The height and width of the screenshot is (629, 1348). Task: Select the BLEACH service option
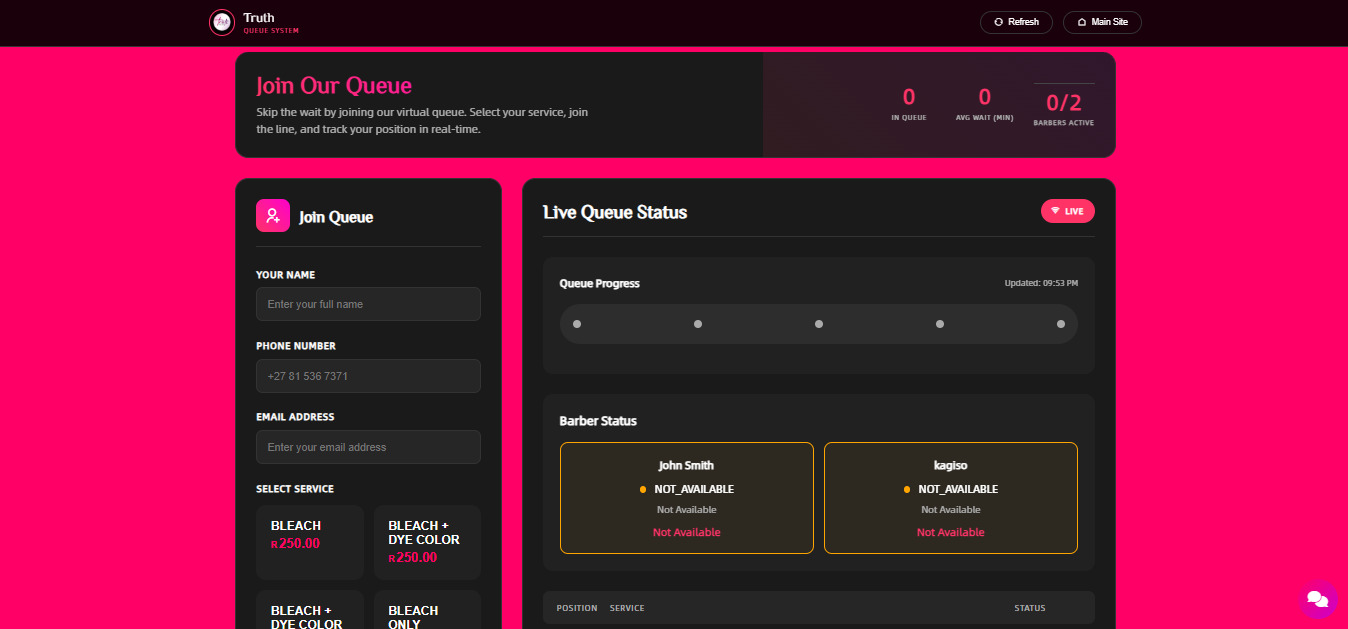(x=310, y=542)
